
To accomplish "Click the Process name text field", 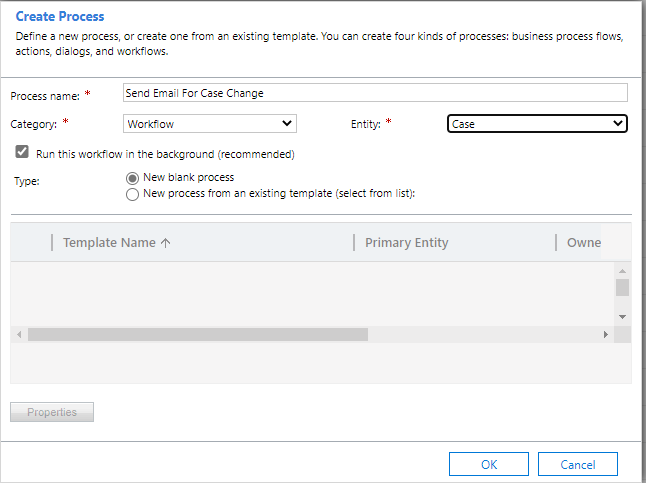I will 374,93.
